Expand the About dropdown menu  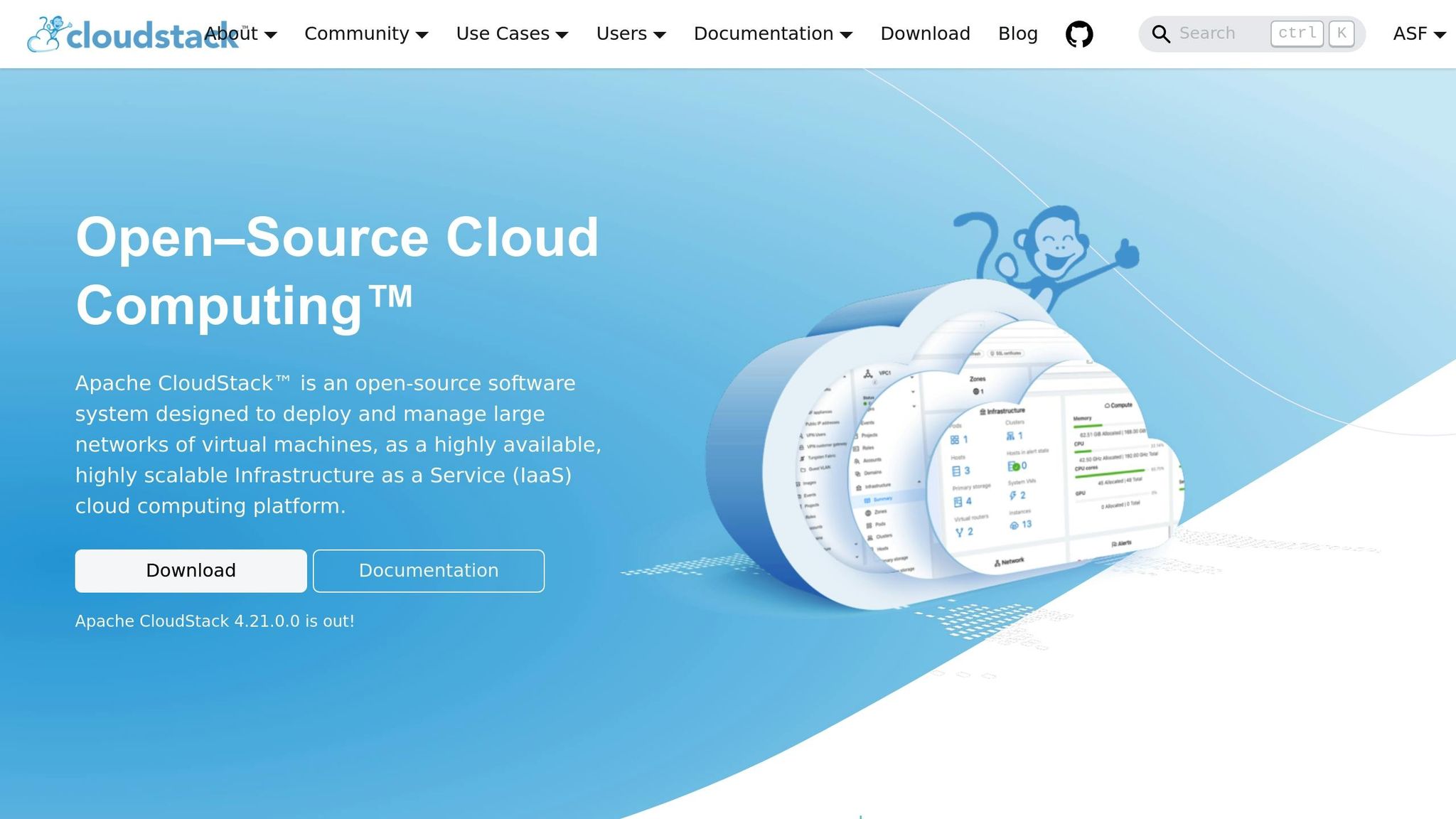pos(241,33)
